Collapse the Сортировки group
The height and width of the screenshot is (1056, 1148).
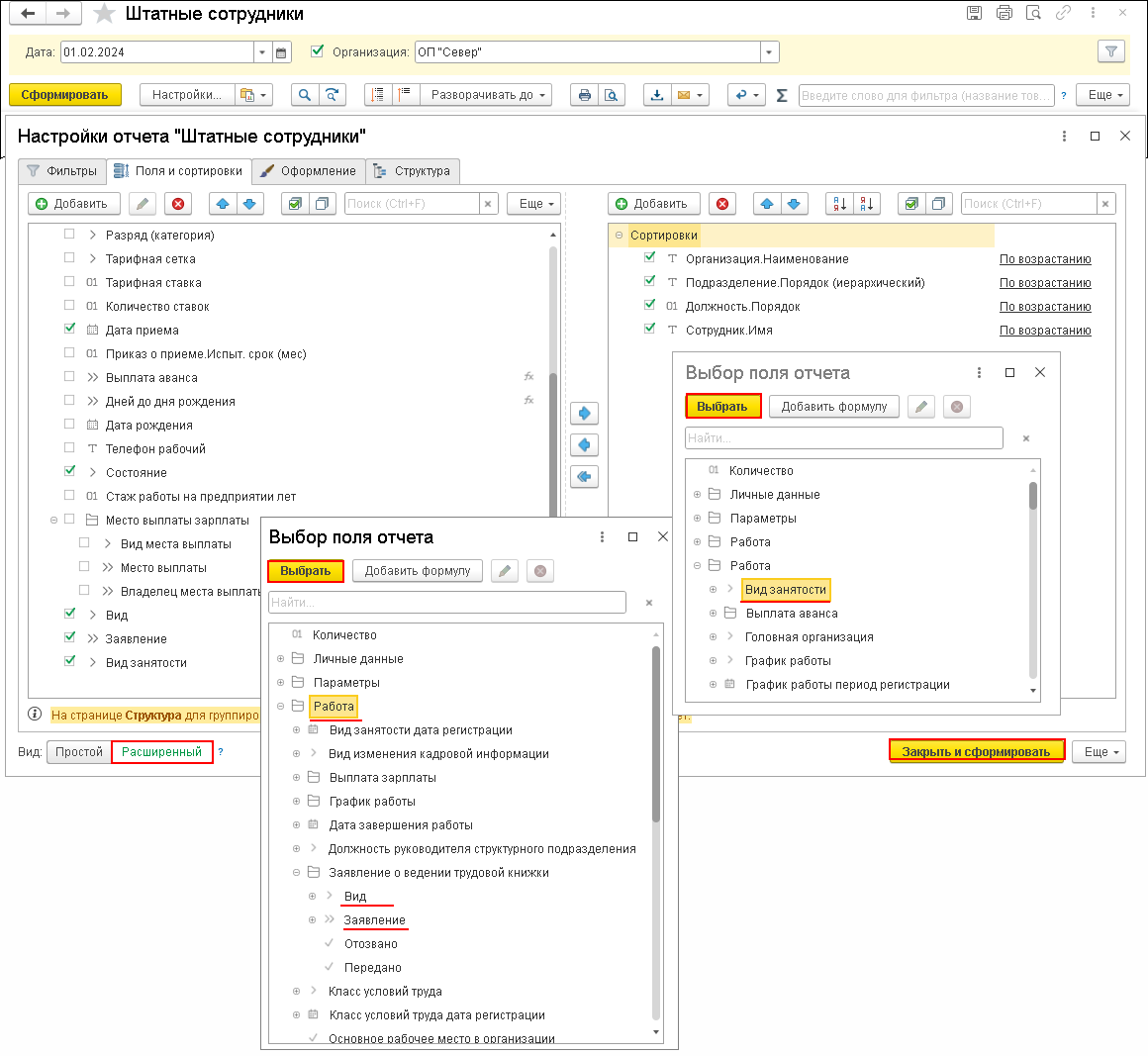coord(619,236)
